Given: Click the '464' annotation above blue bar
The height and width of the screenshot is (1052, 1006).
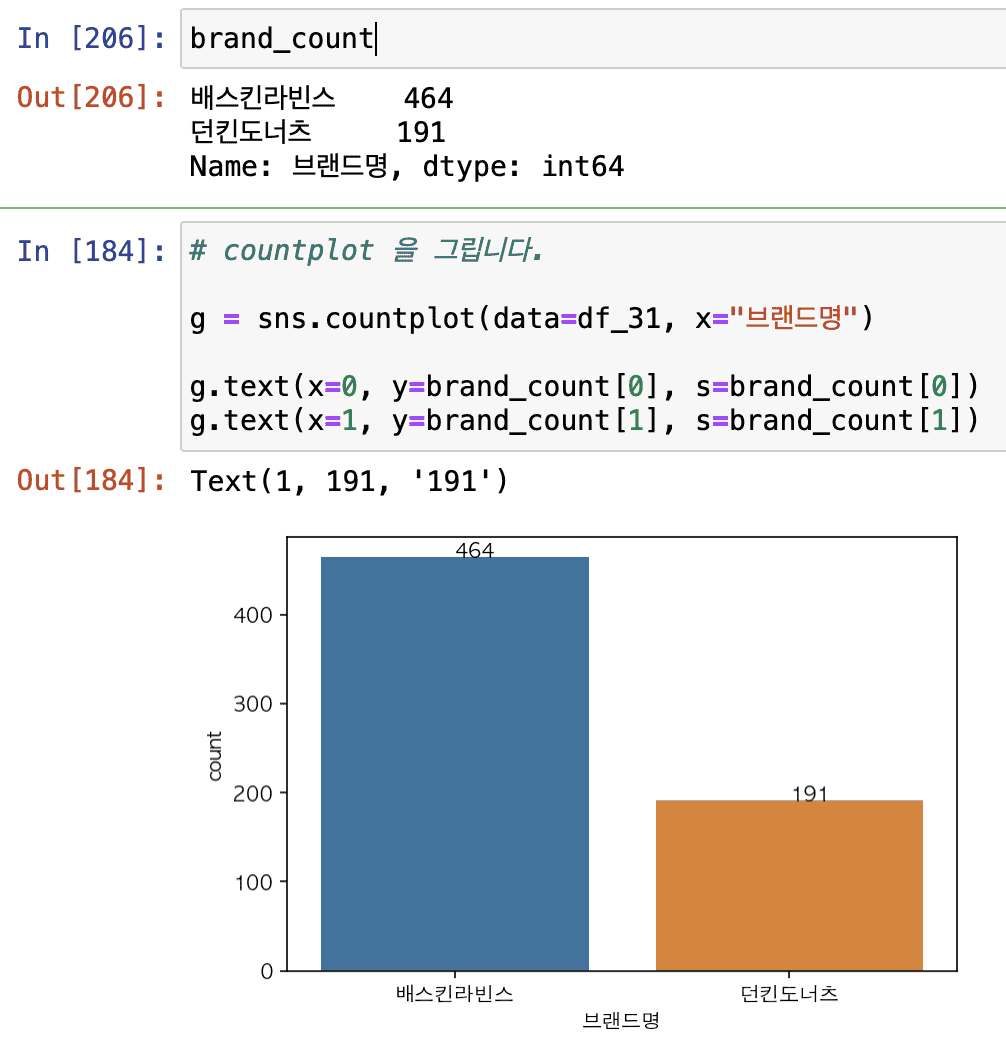Looking at the screenshot, I should pyautogui.click(x=474, y=551).
